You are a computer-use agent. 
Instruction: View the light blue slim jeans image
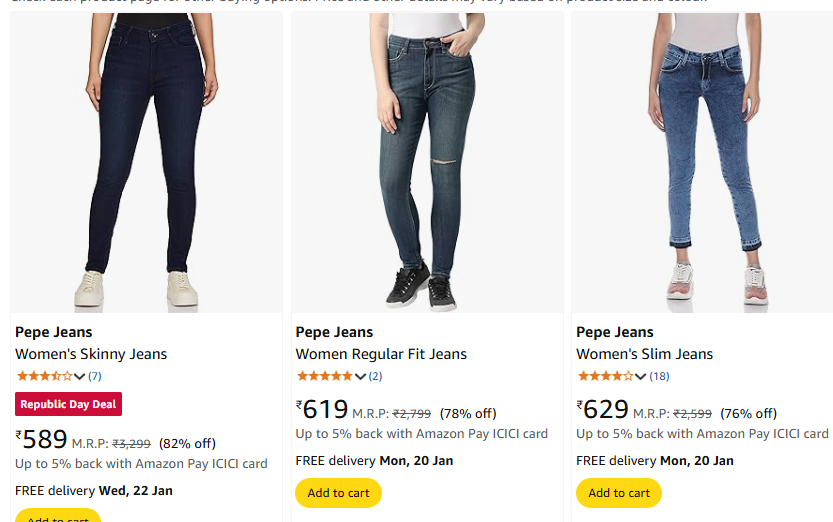point(707,160)
